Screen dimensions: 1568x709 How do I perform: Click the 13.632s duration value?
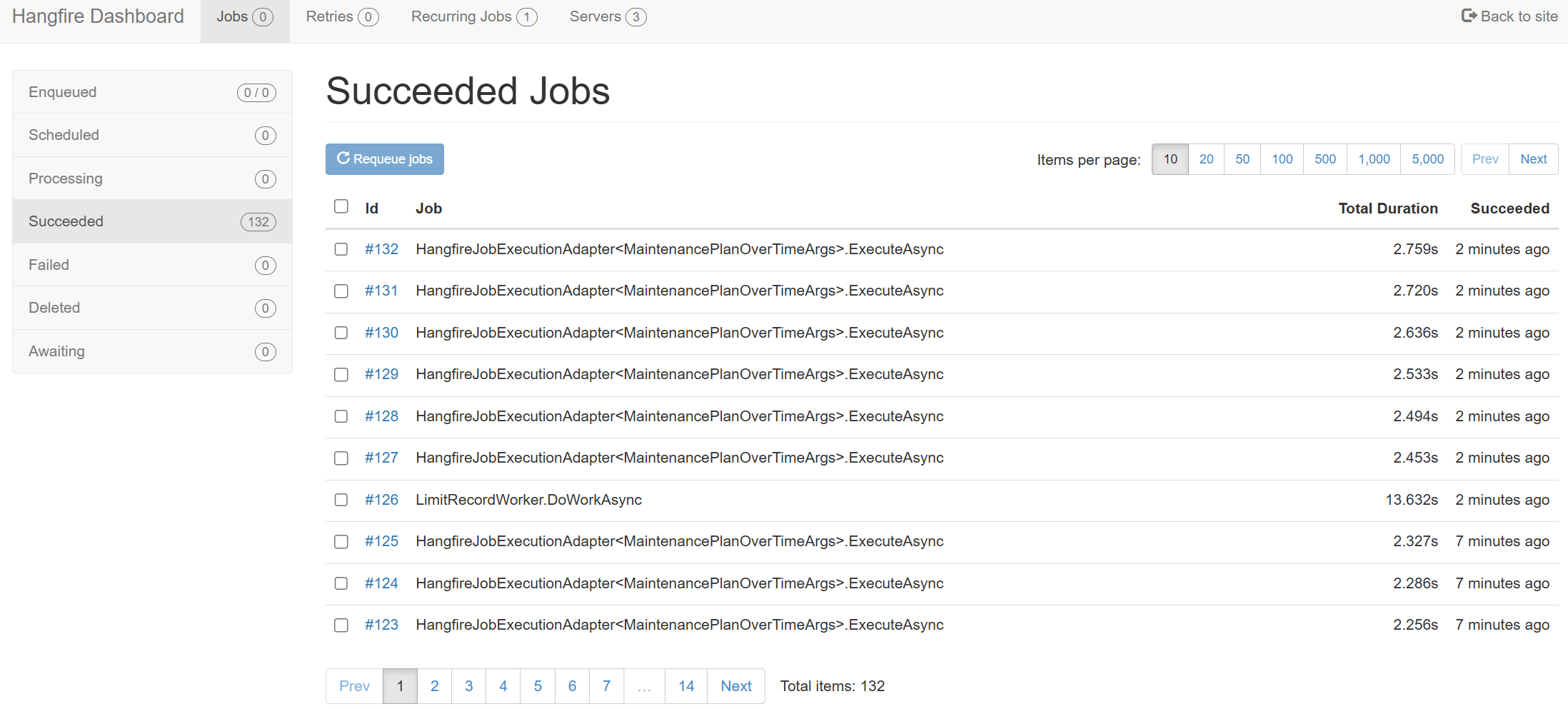coord(1412,500)
